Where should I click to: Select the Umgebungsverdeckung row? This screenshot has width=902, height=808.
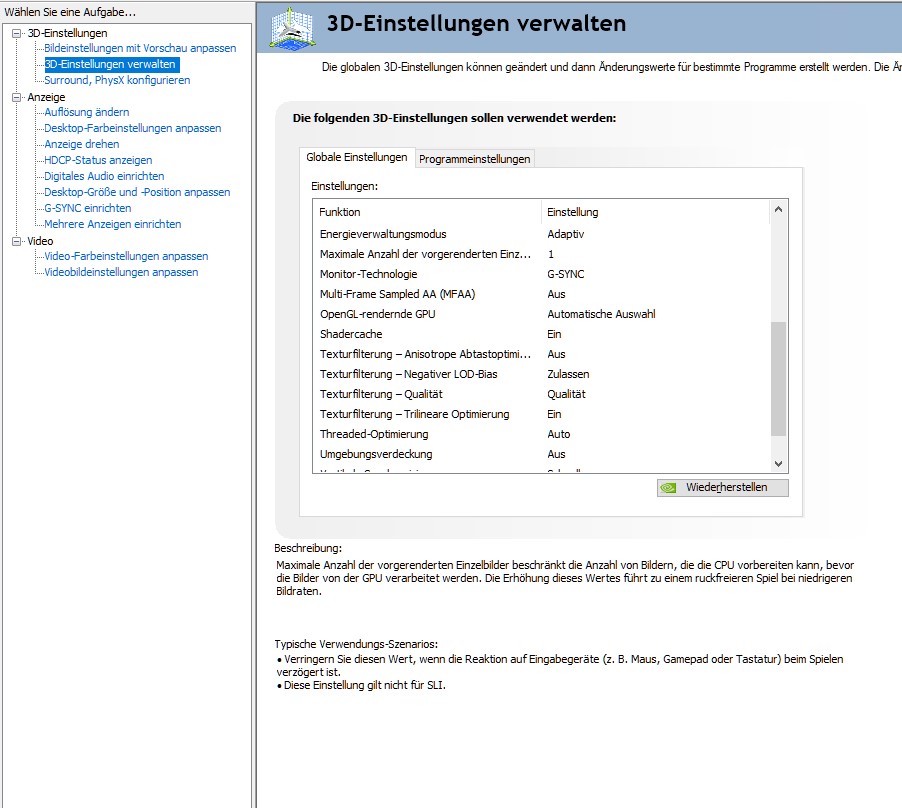point(541,454)
